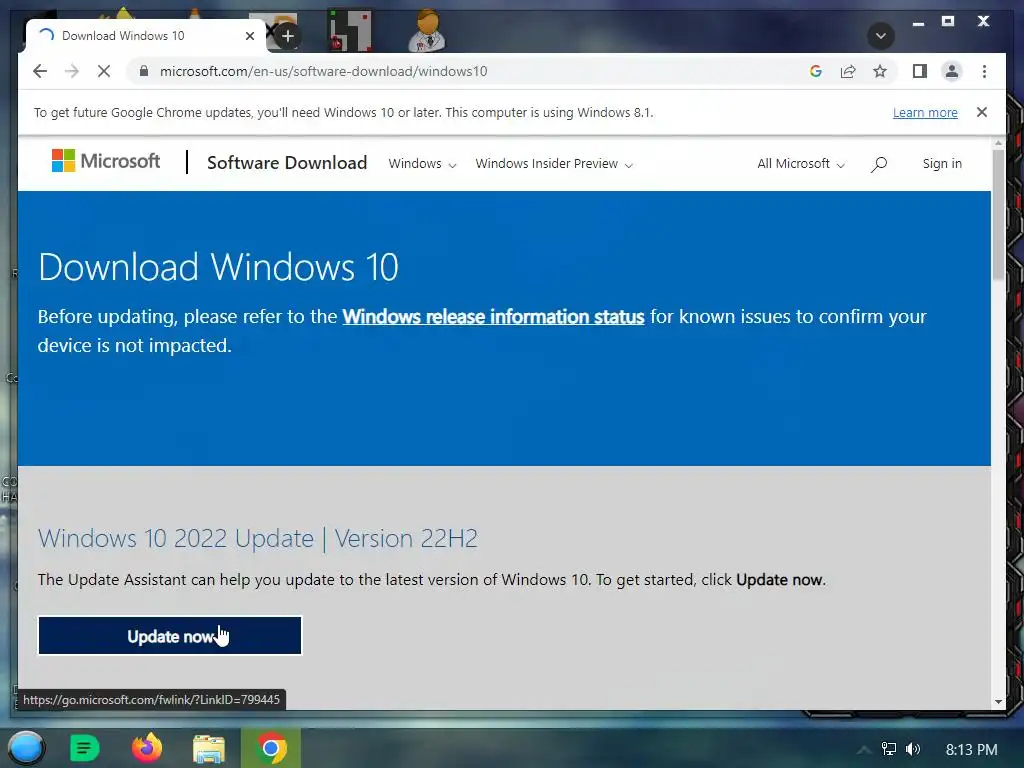1024x768 pixels.
Task: Open the Learn more link
Action: 925,112
